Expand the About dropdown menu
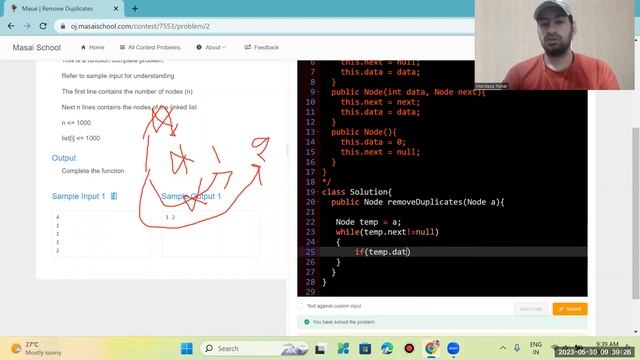The width and height of the screenshot is (640, 360). click(x=211, y=47)
